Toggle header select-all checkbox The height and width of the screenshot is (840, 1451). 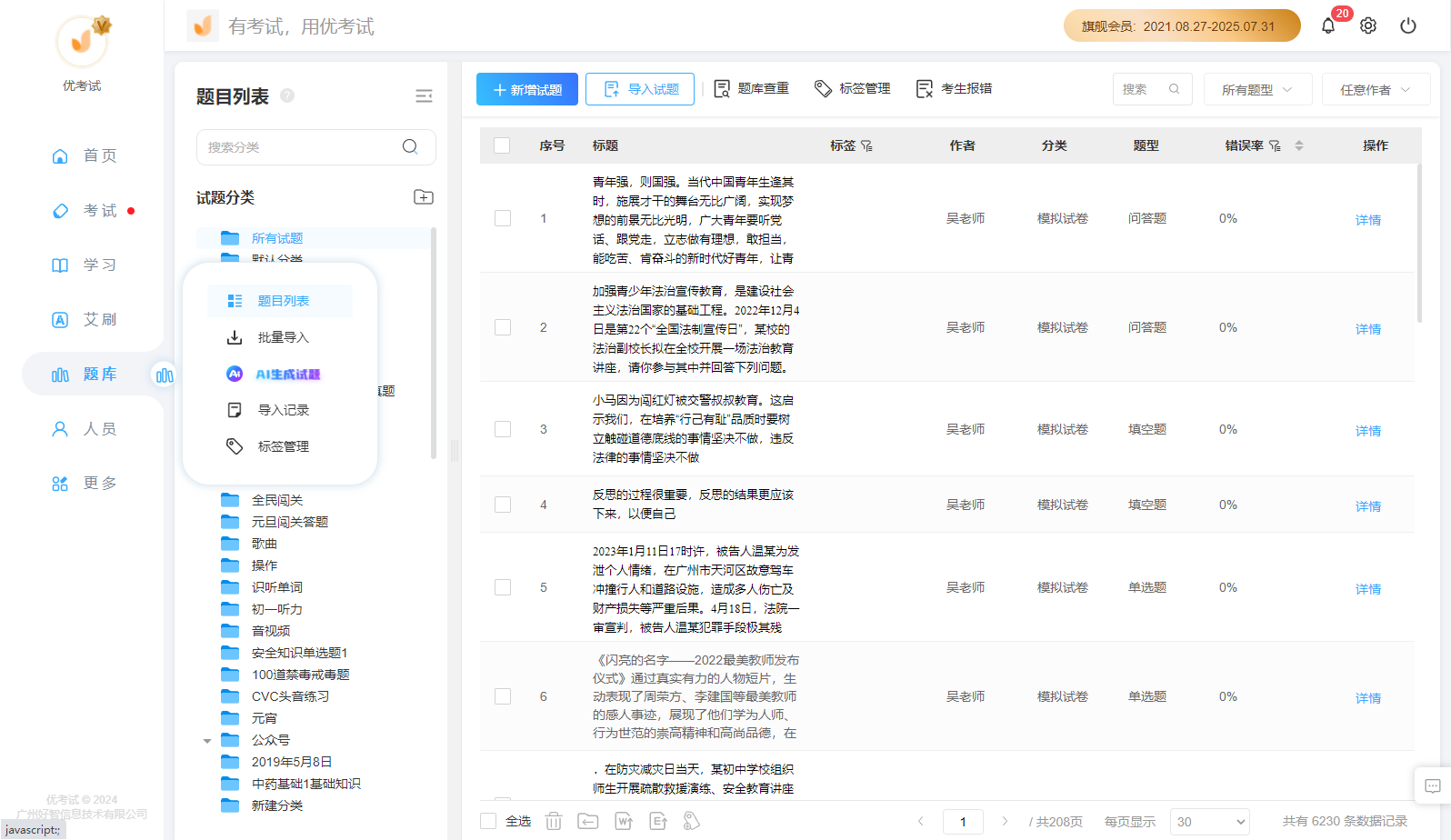pos(502,145)
